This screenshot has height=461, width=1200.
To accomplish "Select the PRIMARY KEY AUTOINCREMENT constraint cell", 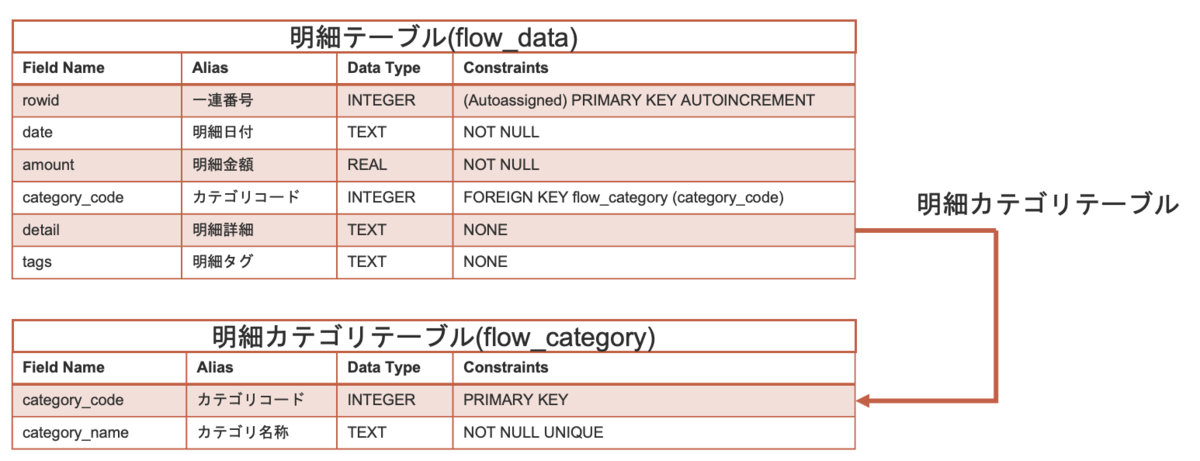I will tap(654, 100).
